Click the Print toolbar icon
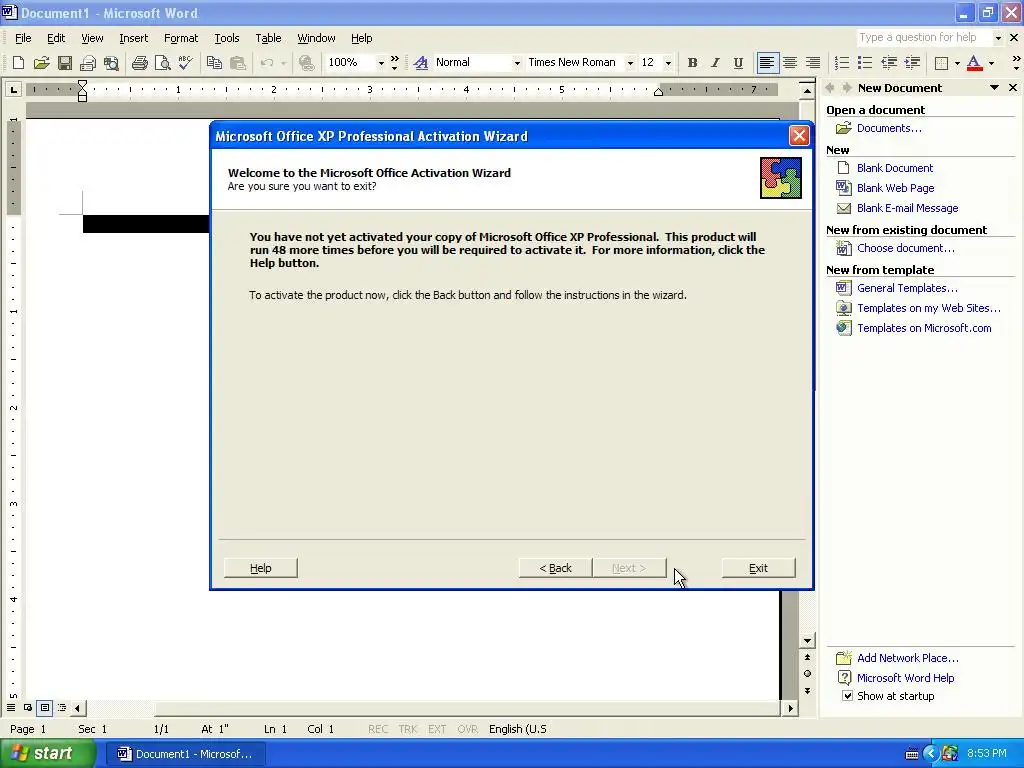The image size is (1024, 768). 139,63
